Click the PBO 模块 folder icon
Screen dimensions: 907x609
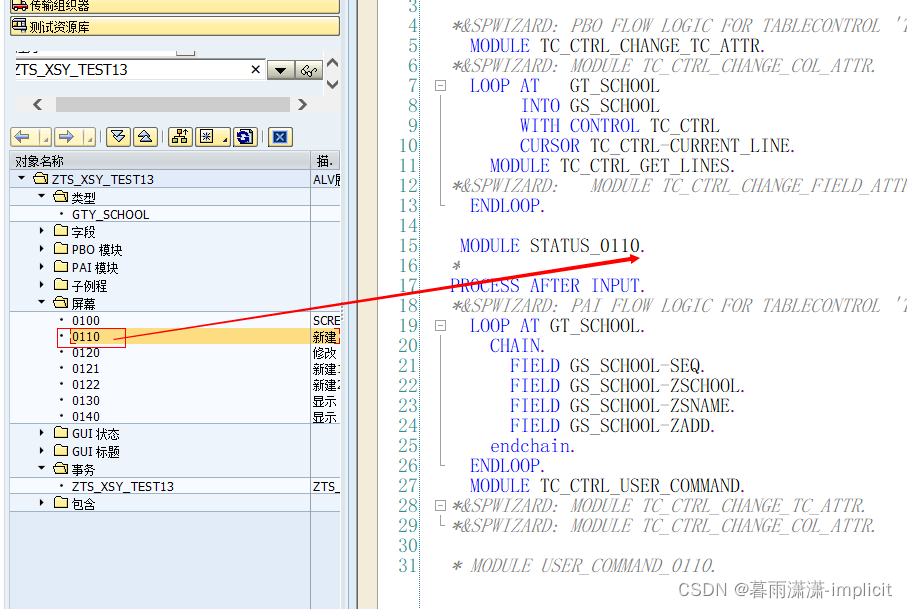[61, 249]
